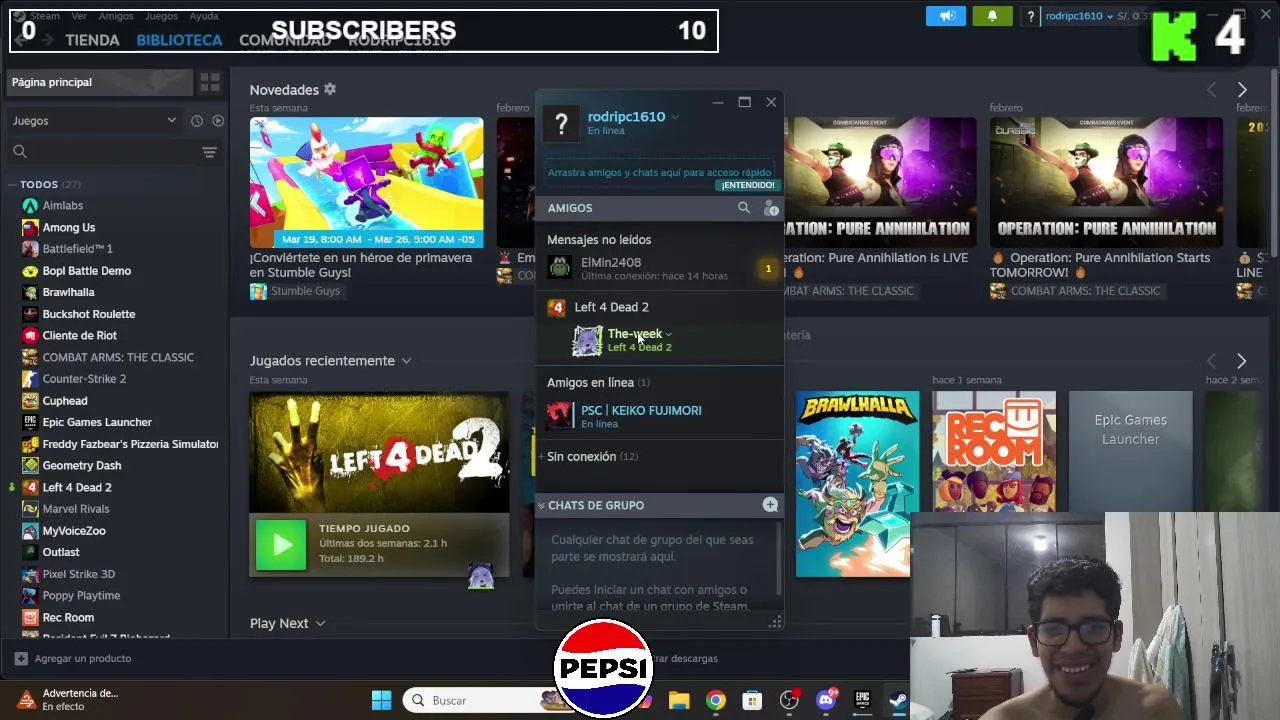Open Novedades settings gear icon
1280x720 pixels.
[x=330, y=89]
